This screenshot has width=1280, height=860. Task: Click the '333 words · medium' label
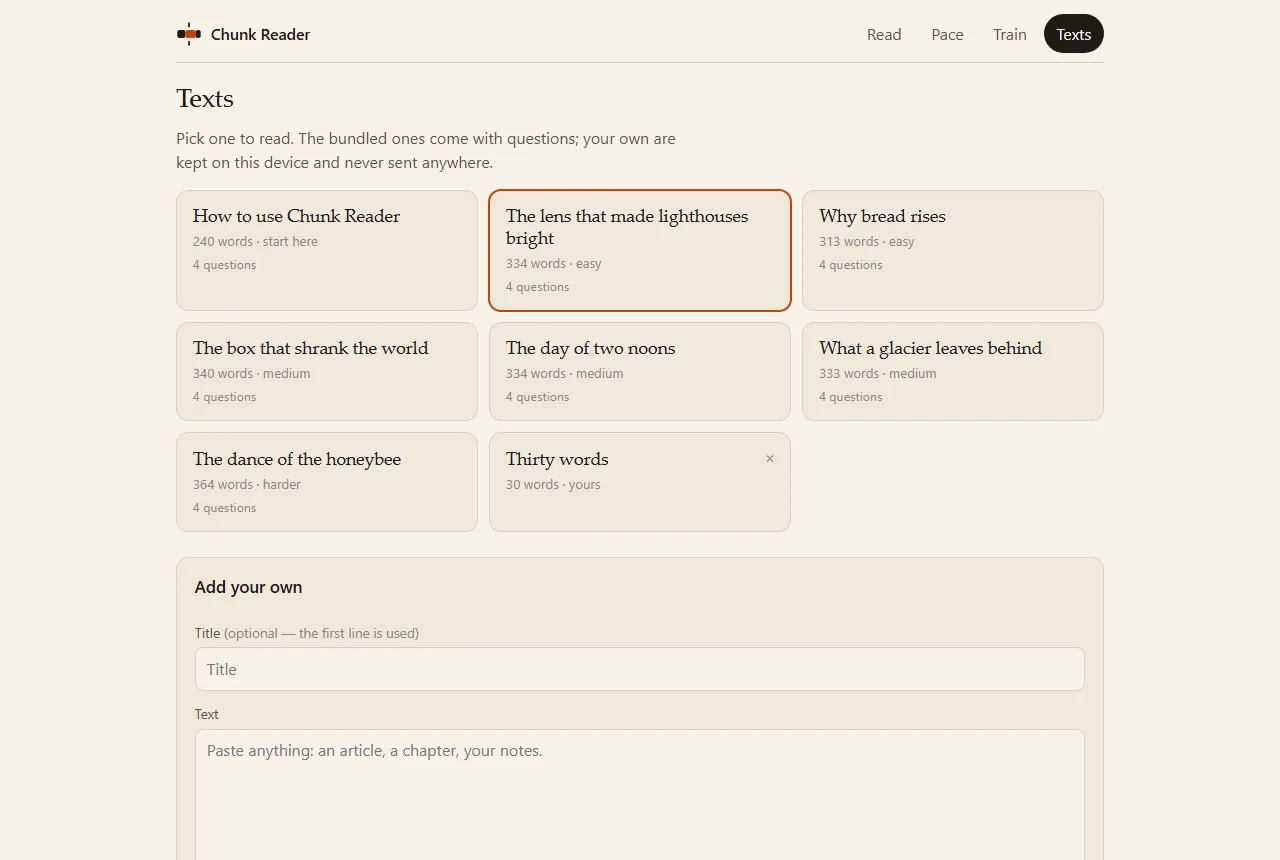pyautogui.click(x=878, y=374)
